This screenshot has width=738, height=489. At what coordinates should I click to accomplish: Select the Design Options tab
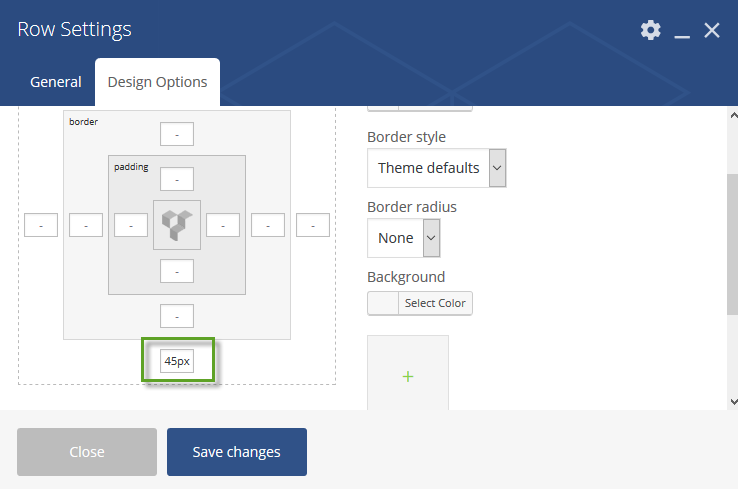coord(158,82)
